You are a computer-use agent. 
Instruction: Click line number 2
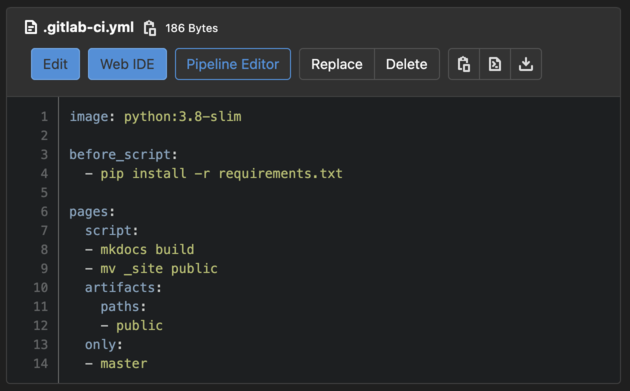point(44,136)
